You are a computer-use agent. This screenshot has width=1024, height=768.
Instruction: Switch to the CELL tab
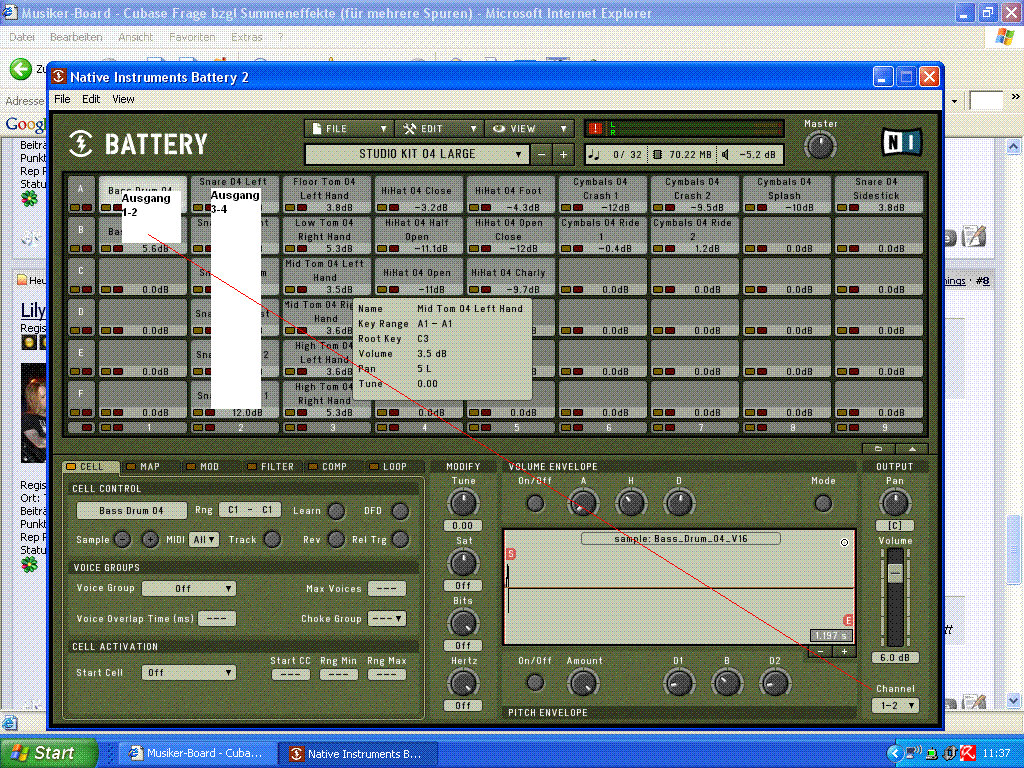pos(91,466)
